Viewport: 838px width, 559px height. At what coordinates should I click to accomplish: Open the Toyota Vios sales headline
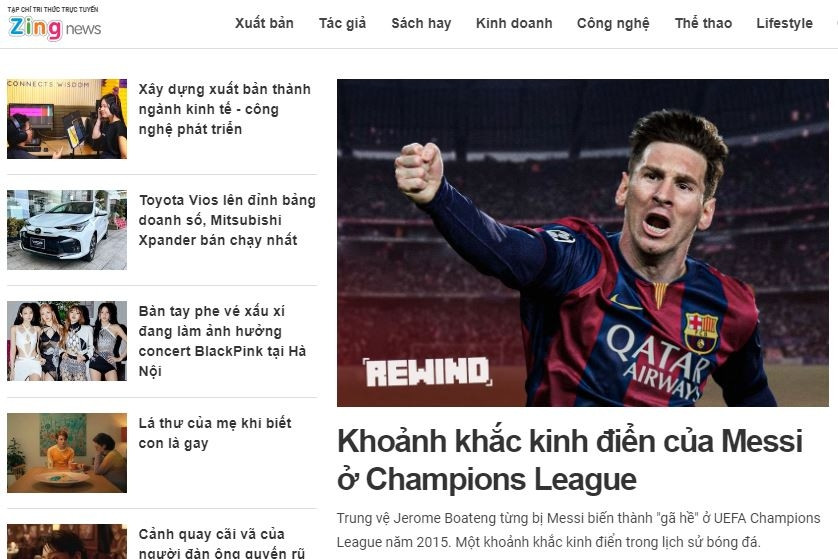227,220
